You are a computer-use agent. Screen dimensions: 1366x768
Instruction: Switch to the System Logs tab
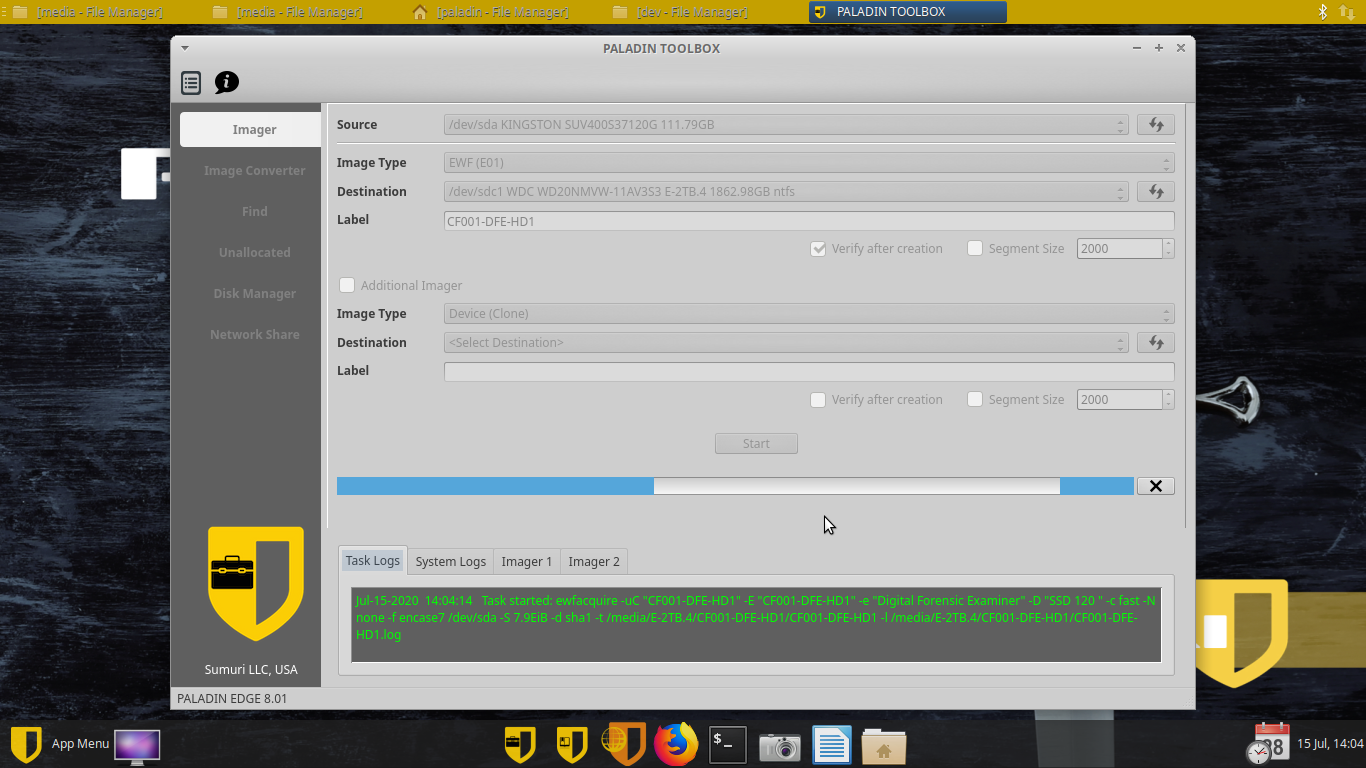pos(450,561)
